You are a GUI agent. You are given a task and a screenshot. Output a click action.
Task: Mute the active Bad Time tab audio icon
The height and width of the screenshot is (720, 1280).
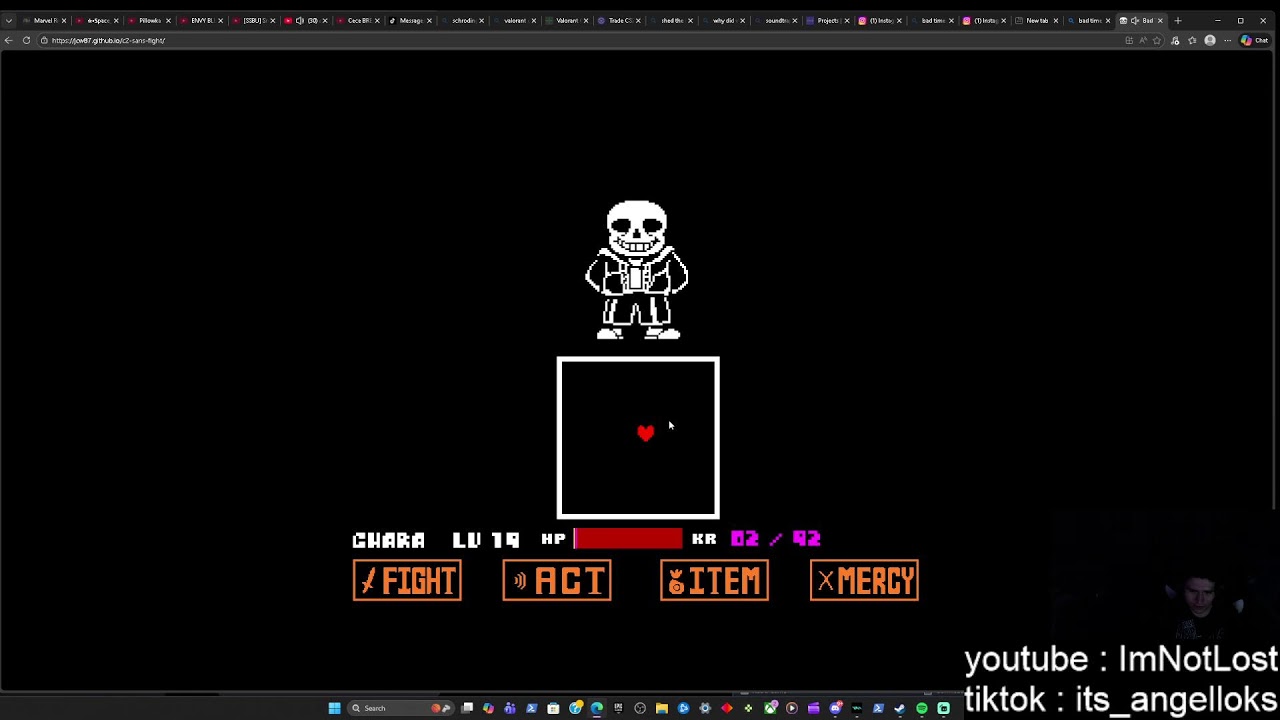click(1135, 20)
